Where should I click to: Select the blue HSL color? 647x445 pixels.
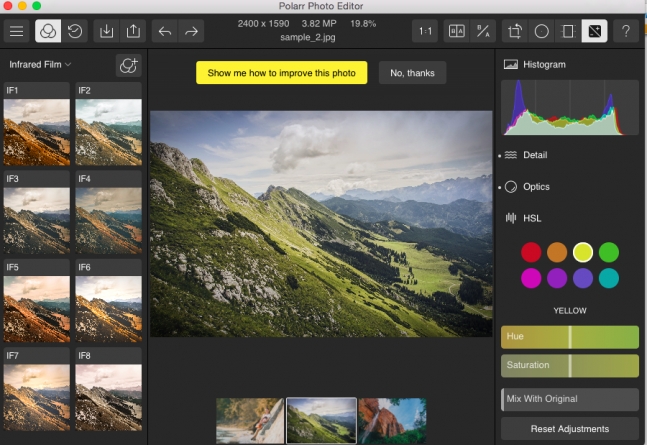click(x=583, y=278)
